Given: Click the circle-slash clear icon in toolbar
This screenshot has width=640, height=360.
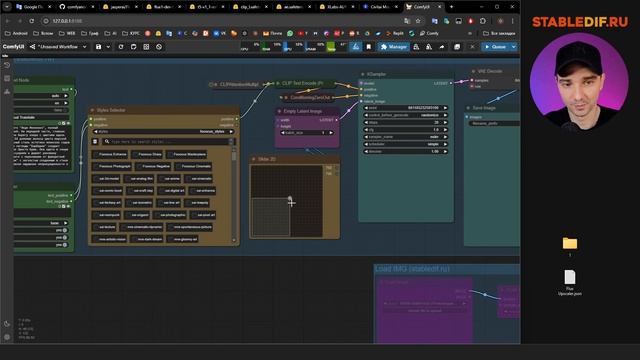Looking at the screenshot, I should (x=159, y=47).
